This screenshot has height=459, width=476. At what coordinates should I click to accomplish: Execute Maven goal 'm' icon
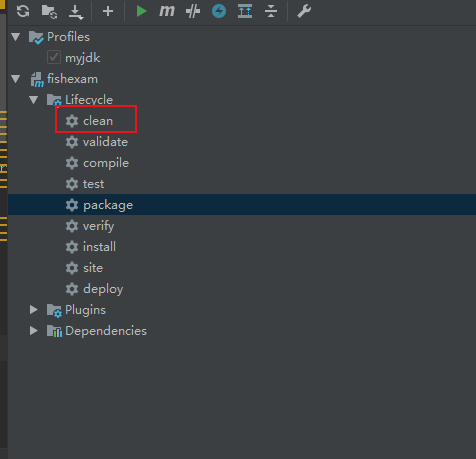click(x=167, y=11)
